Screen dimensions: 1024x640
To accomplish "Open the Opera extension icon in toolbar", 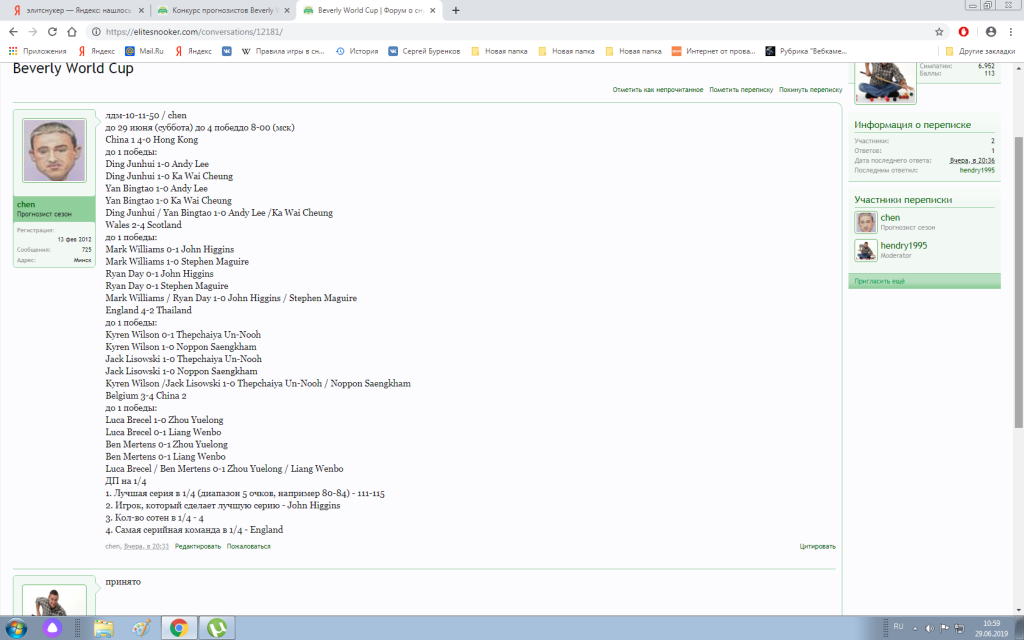I will point(964,31).
